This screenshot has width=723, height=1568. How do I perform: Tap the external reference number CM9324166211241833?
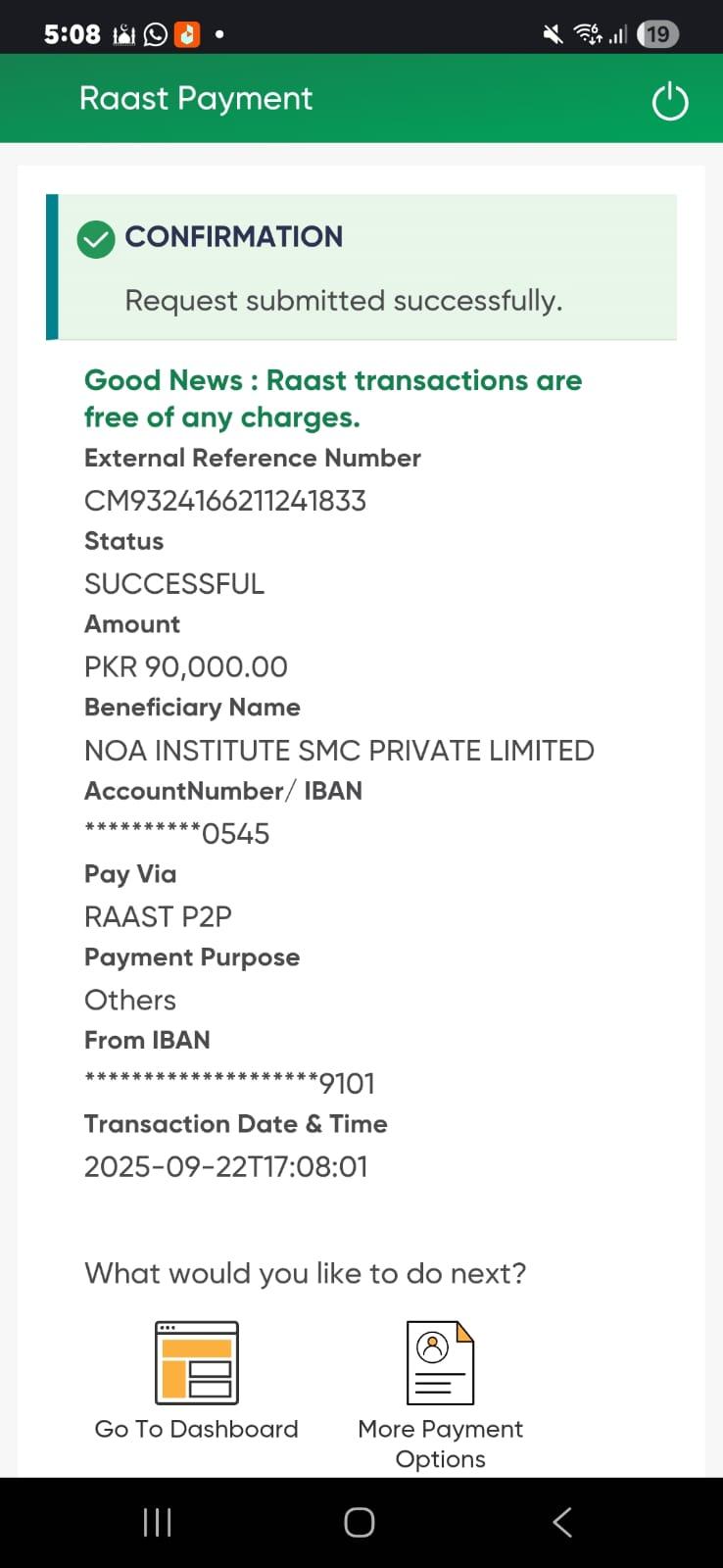coord(225,501)
